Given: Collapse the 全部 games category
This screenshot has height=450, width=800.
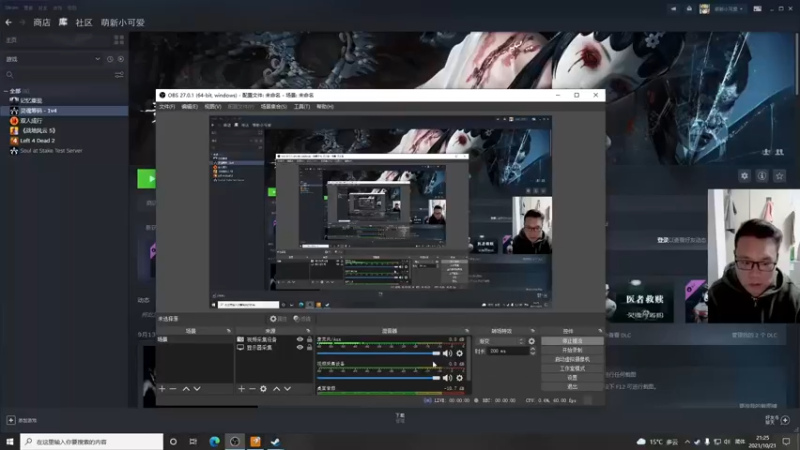Looking at the screenshot, I should click(x=6, y=91).
